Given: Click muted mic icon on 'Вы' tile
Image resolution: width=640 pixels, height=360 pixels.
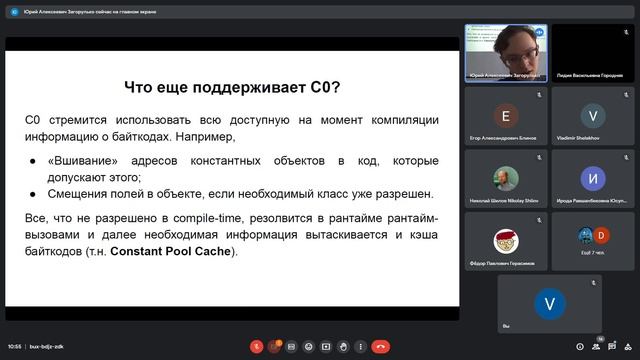Looking at the screenshot, I should click(x=594, y=282).
